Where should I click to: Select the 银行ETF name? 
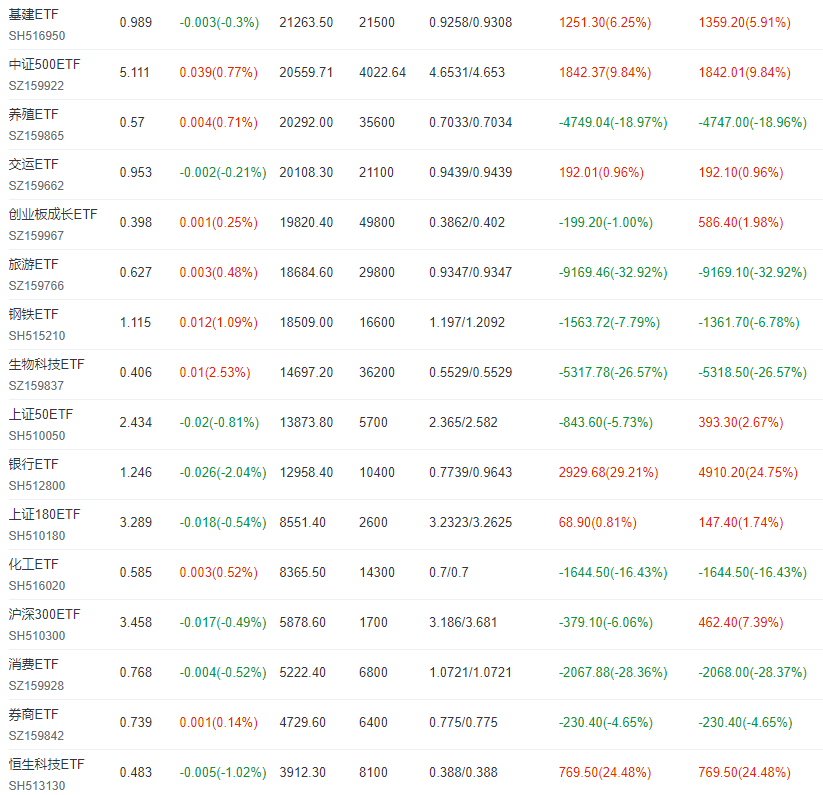pos(34,464)
